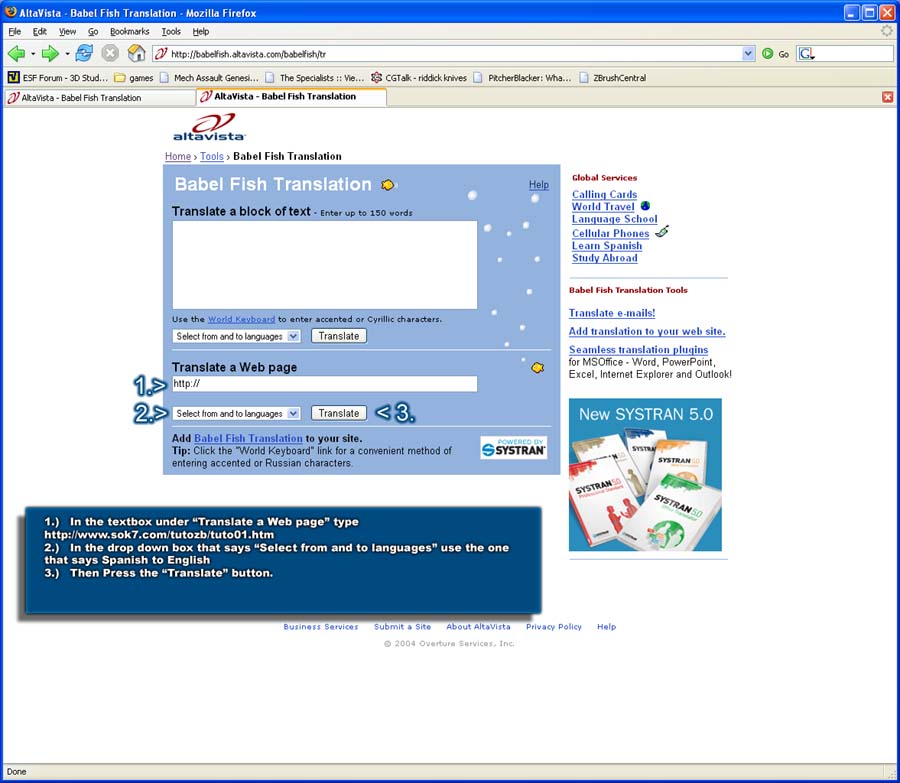The width and height of the screenshot is (900, 783).
Task: Open the ESF Forum bookmark icon
Action: [x=14, y=77]
